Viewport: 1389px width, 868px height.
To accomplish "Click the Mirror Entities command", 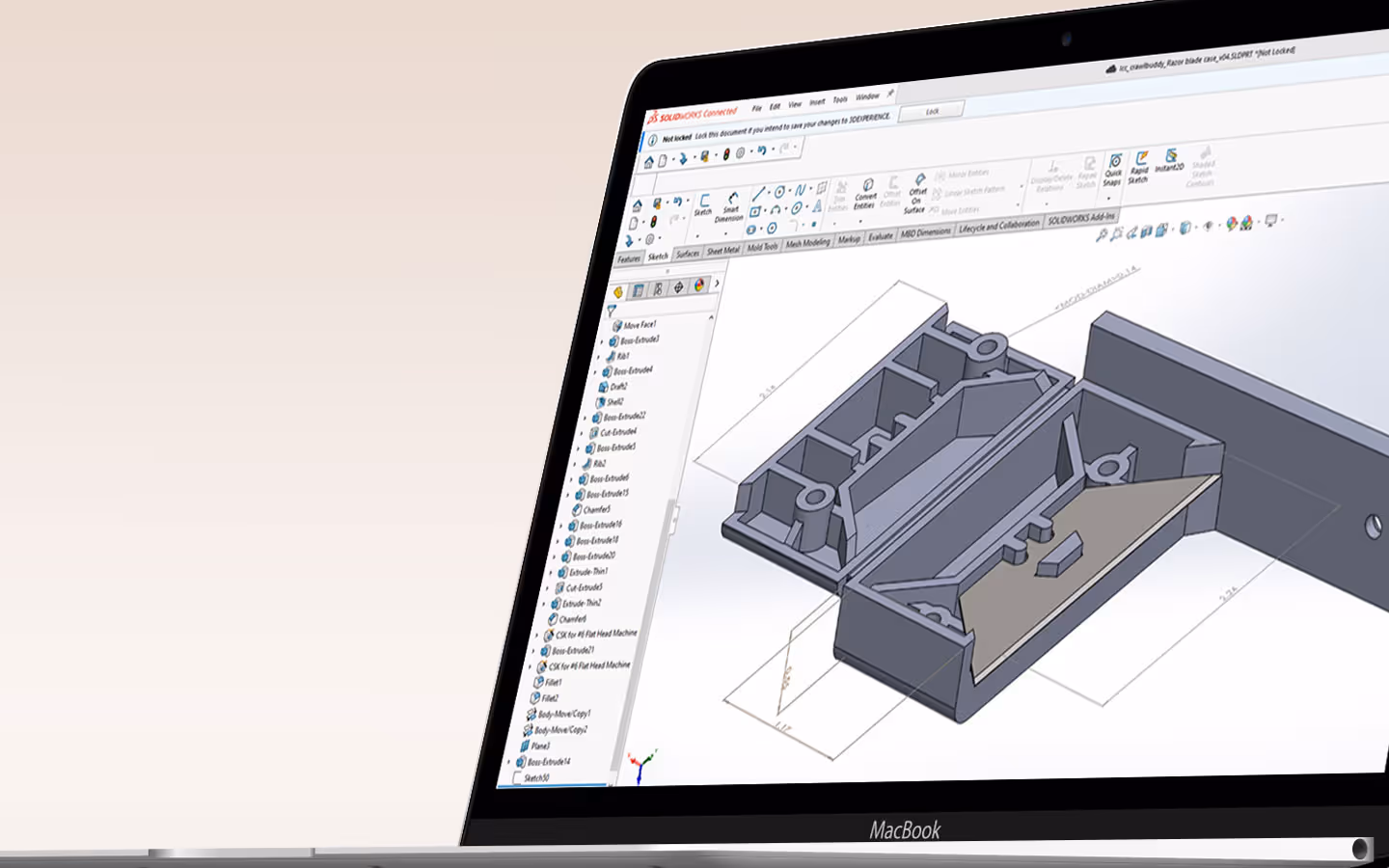I will coord(962,175).
